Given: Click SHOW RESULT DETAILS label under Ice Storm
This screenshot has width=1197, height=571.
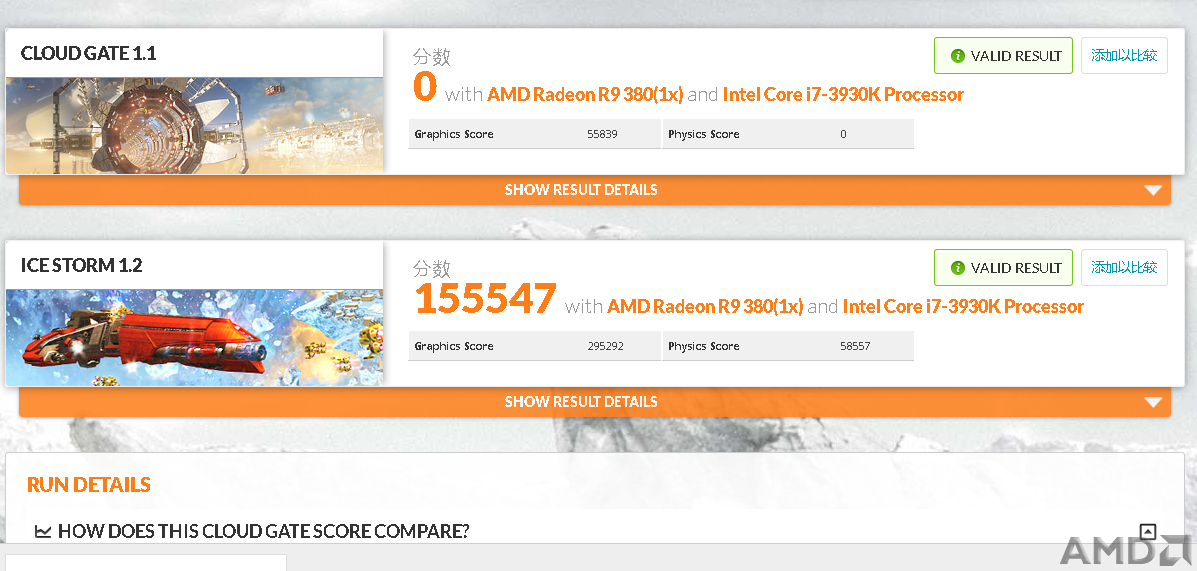Looking at the screenshot, I should [581, 402].
